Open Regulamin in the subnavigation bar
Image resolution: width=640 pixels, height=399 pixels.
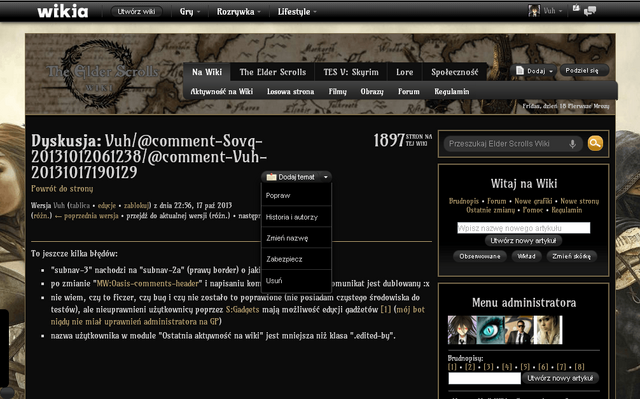point(451,91)
